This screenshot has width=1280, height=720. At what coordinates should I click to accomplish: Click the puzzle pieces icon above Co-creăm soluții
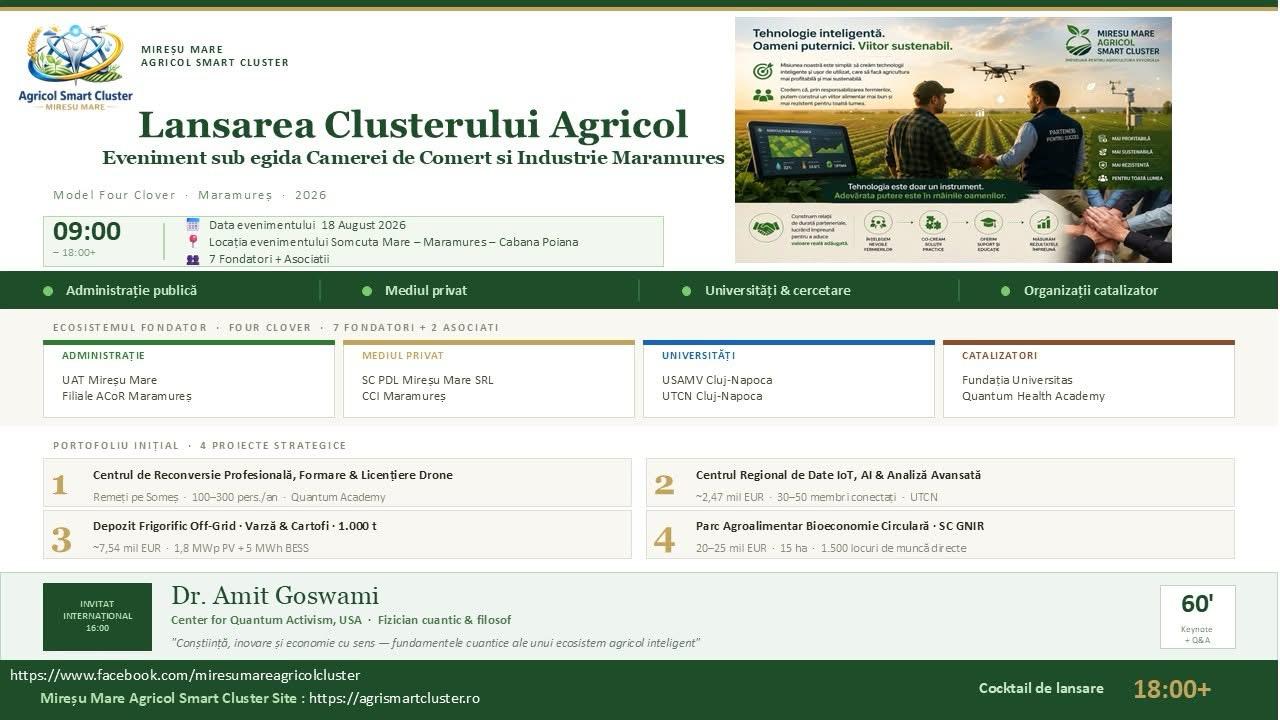click(933, 223)
